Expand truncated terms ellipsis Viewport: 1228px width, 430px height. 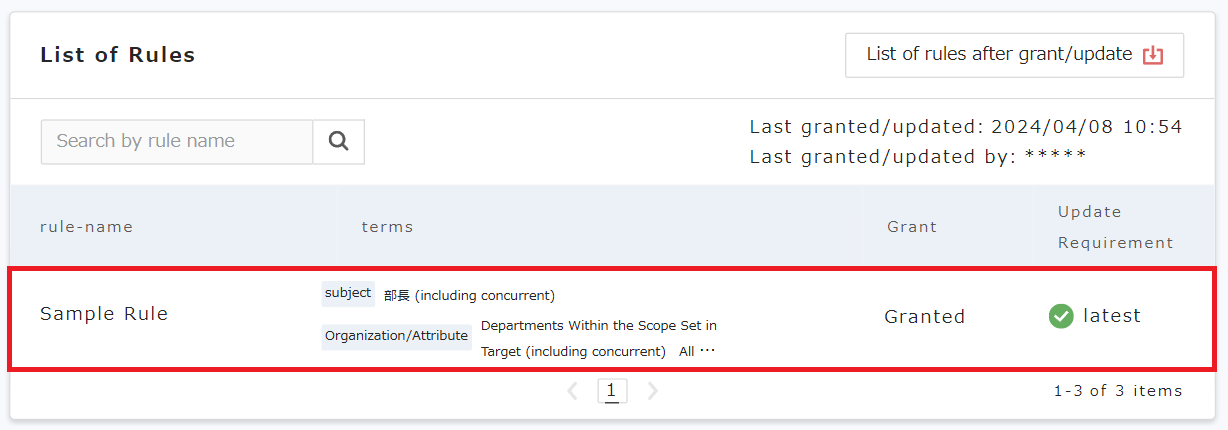pos(707,351)
